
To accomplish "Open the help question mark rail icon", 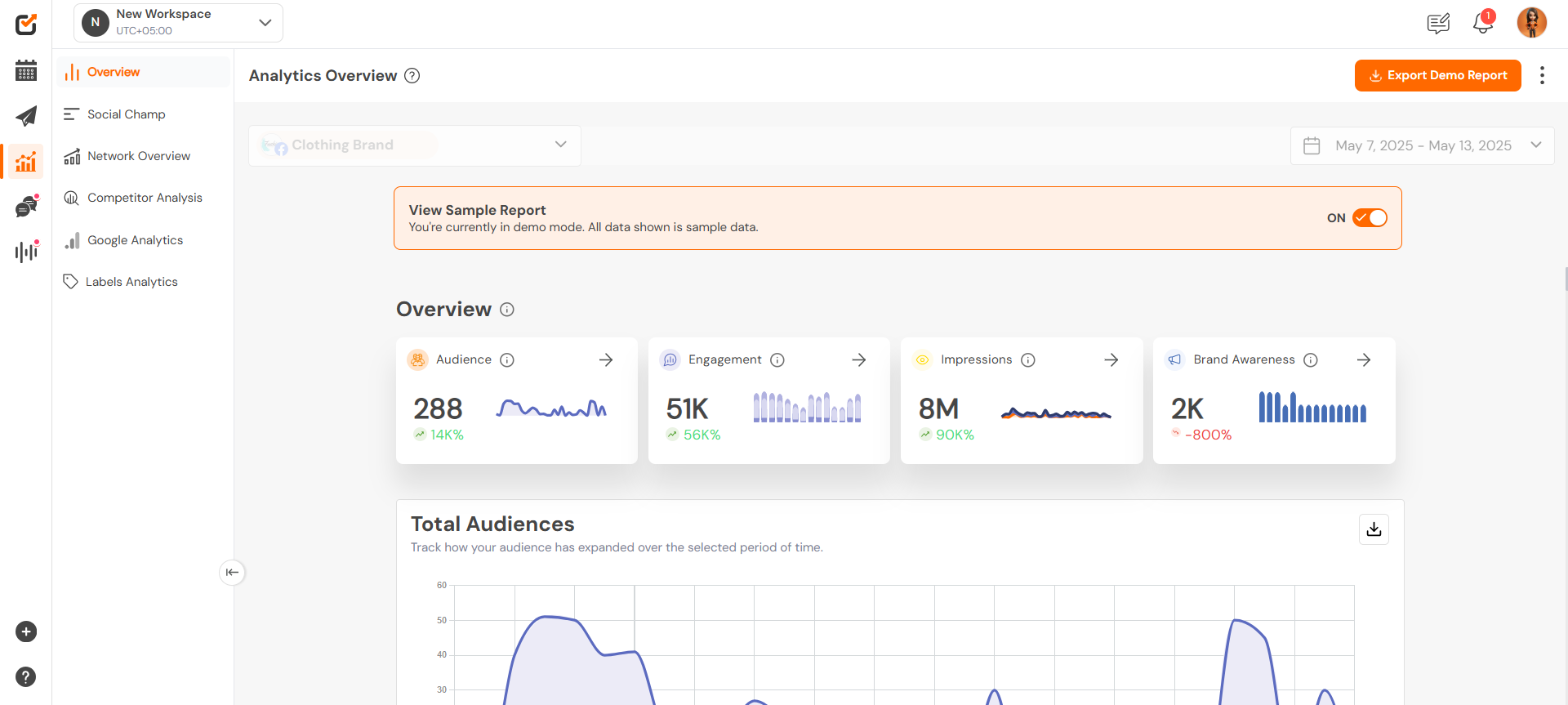I will click(26, 676).
